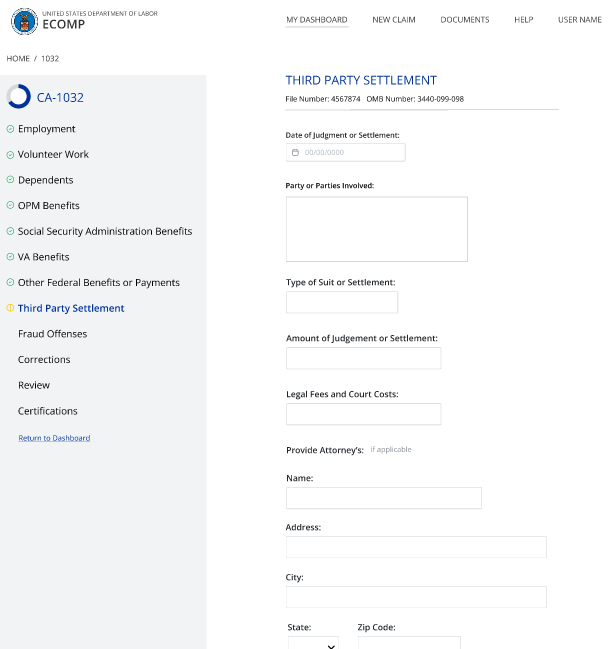This screenshot has width=615, height=649.
Task: Click the Department of Labor seal logo
Action: coord(24,20)
